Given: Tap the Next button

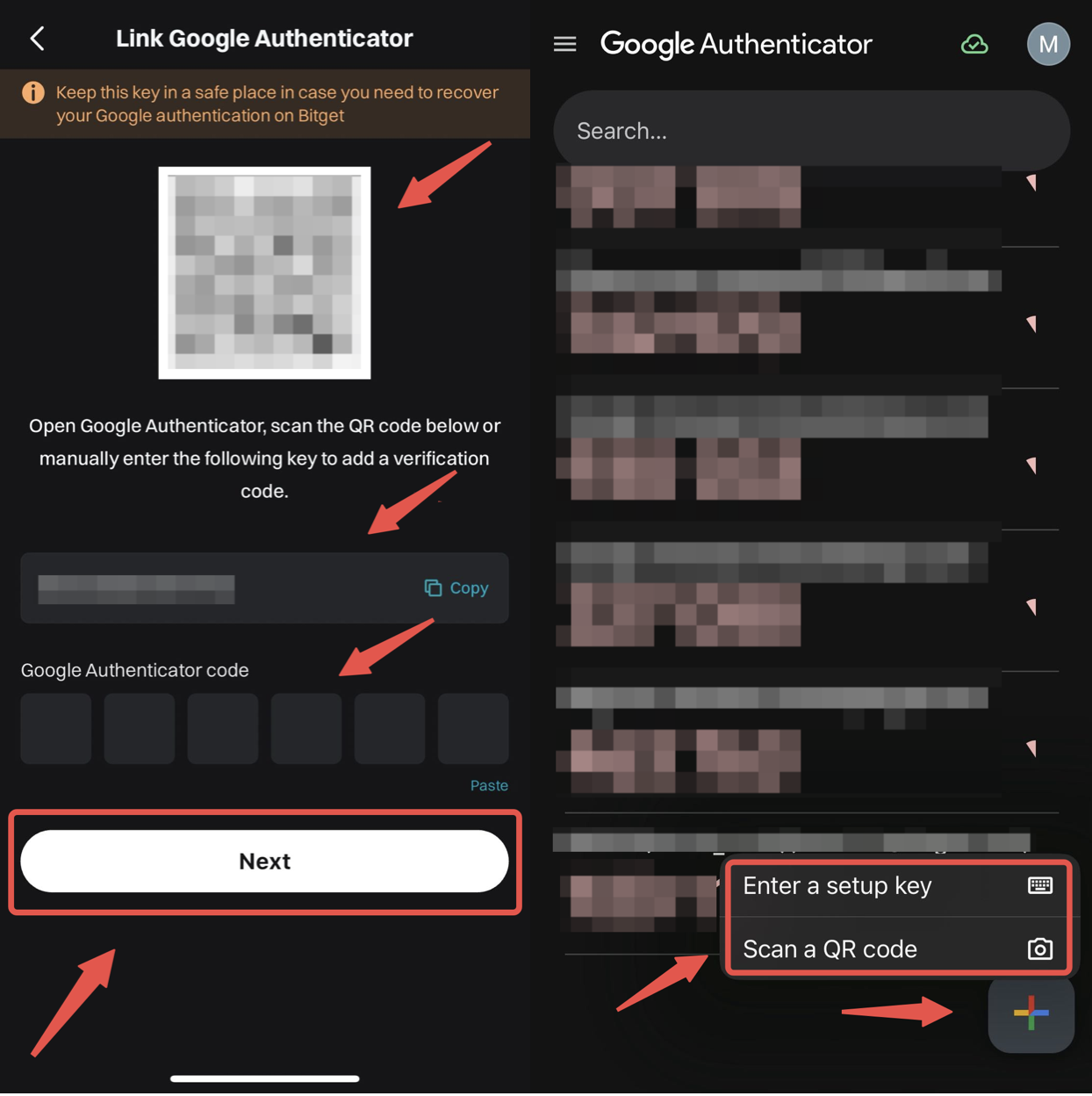Looking at the screenshot, I should 264,862.
